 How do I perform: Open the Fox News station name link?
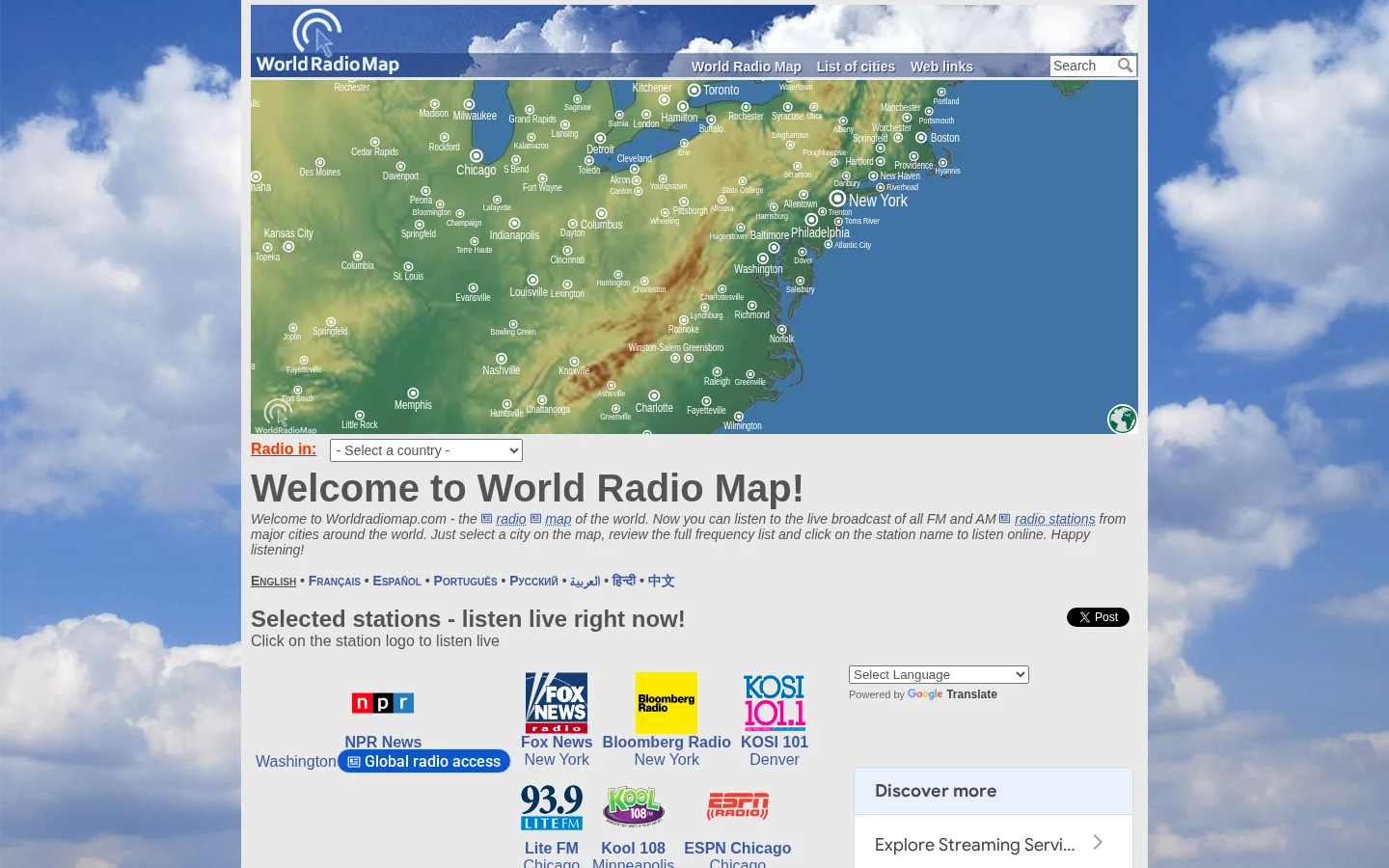[x=557, y=742]
